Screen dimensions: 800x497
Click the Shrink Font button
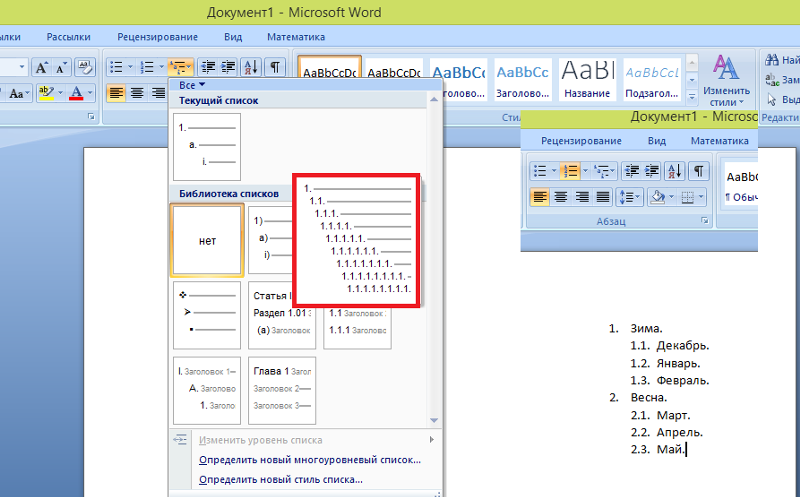coord(61,67)
